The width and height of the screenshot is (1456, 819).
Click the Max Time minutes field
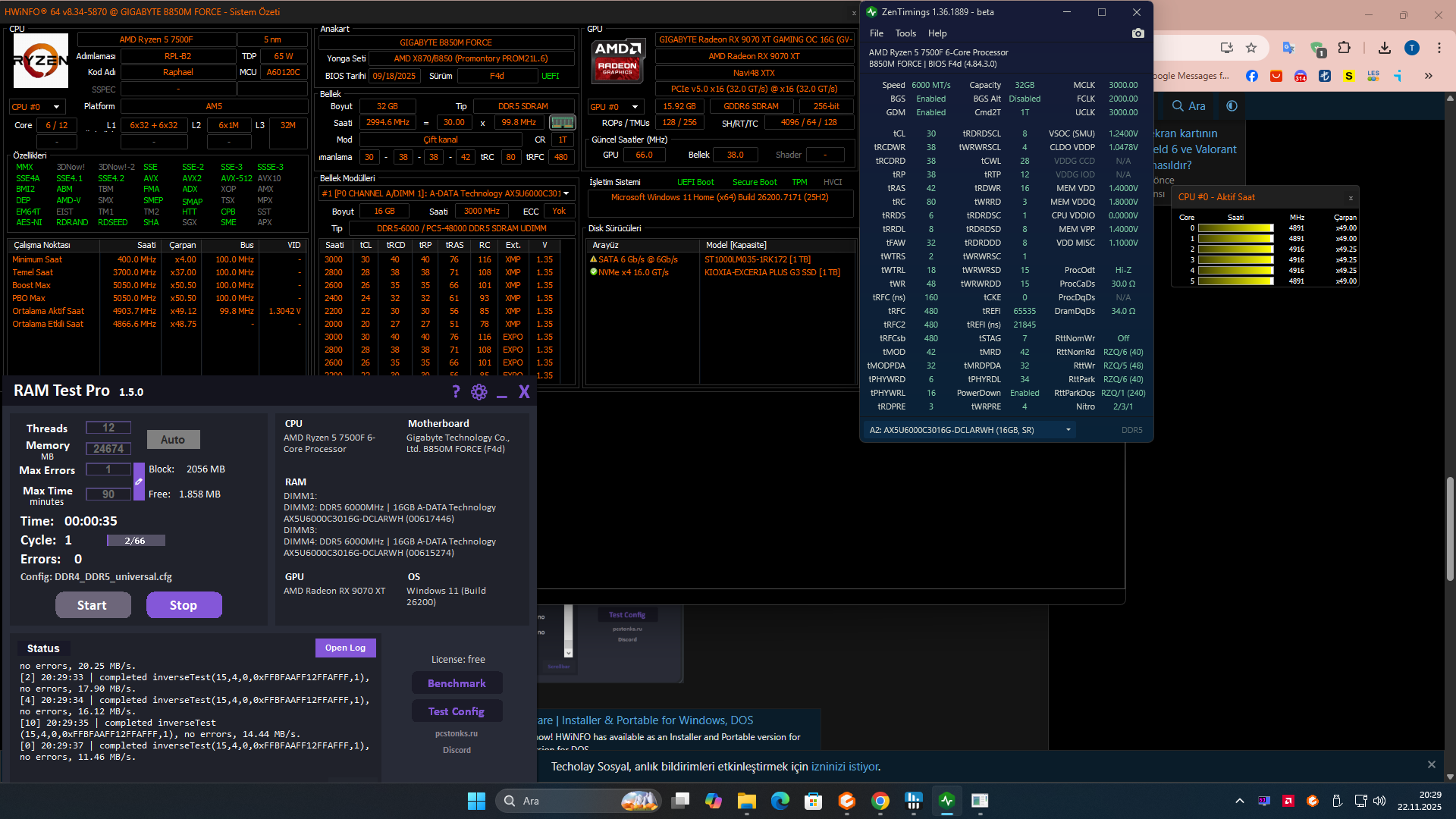click(x=108, y=494)
